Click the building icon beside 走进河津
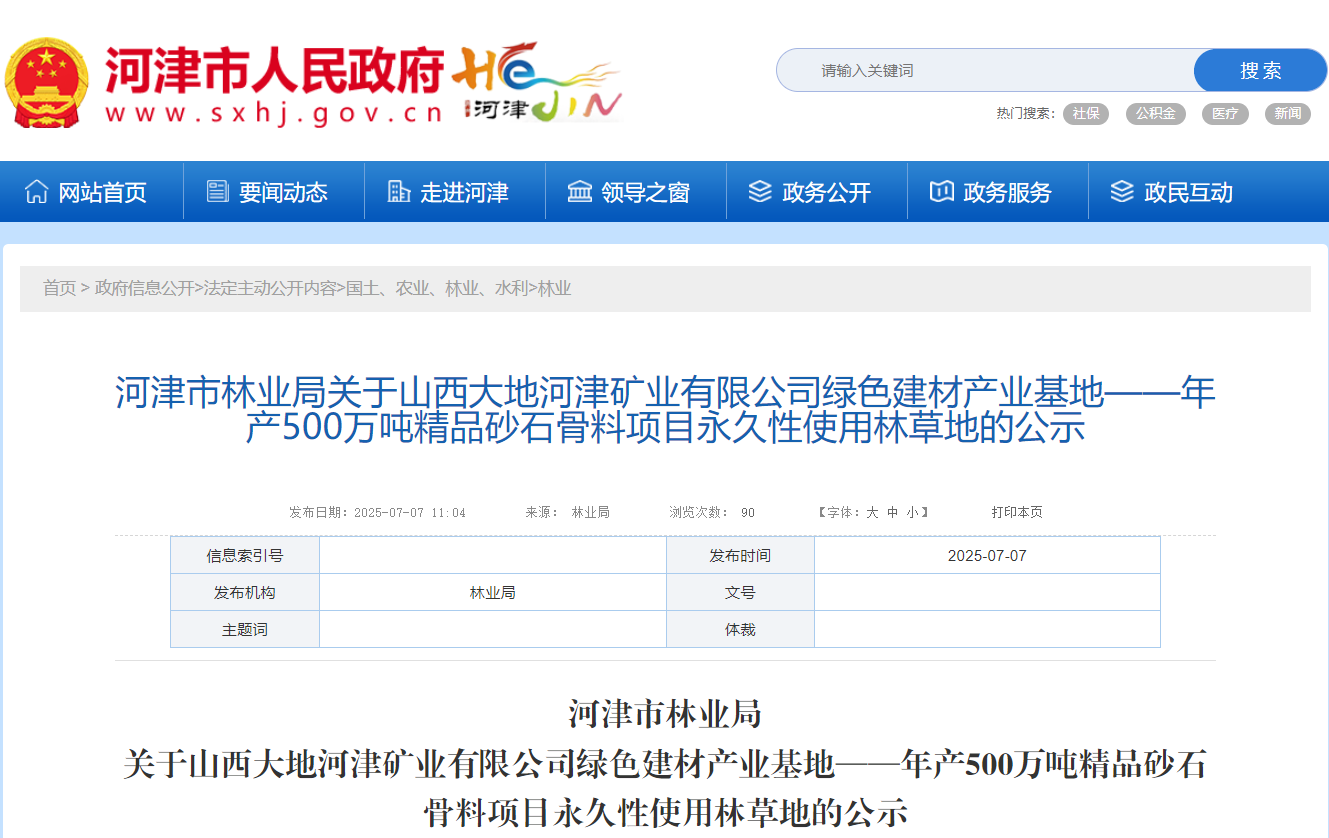 tap(398, 192)
